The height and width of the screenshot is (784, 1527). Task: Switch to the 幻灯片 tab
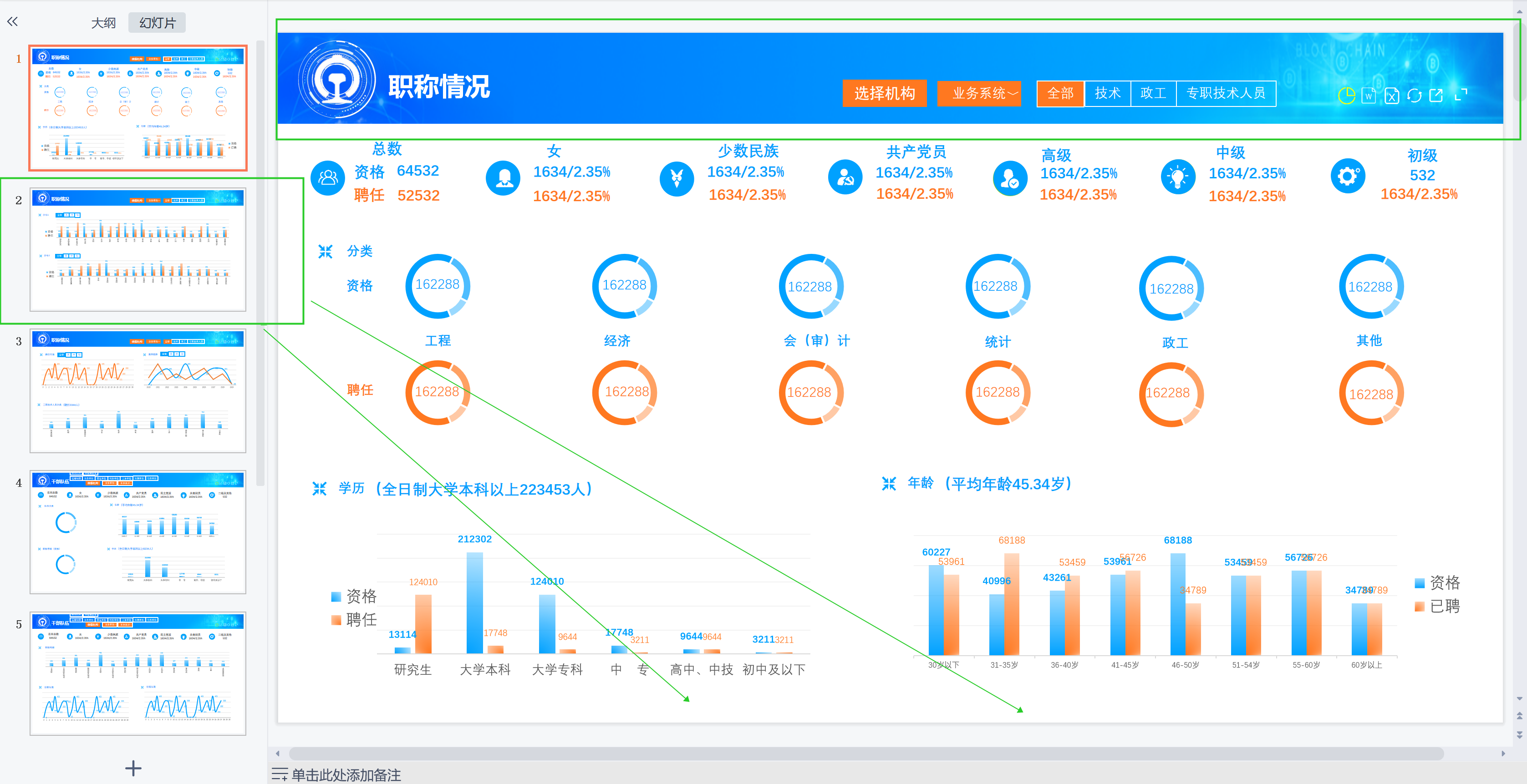(157, 22)
